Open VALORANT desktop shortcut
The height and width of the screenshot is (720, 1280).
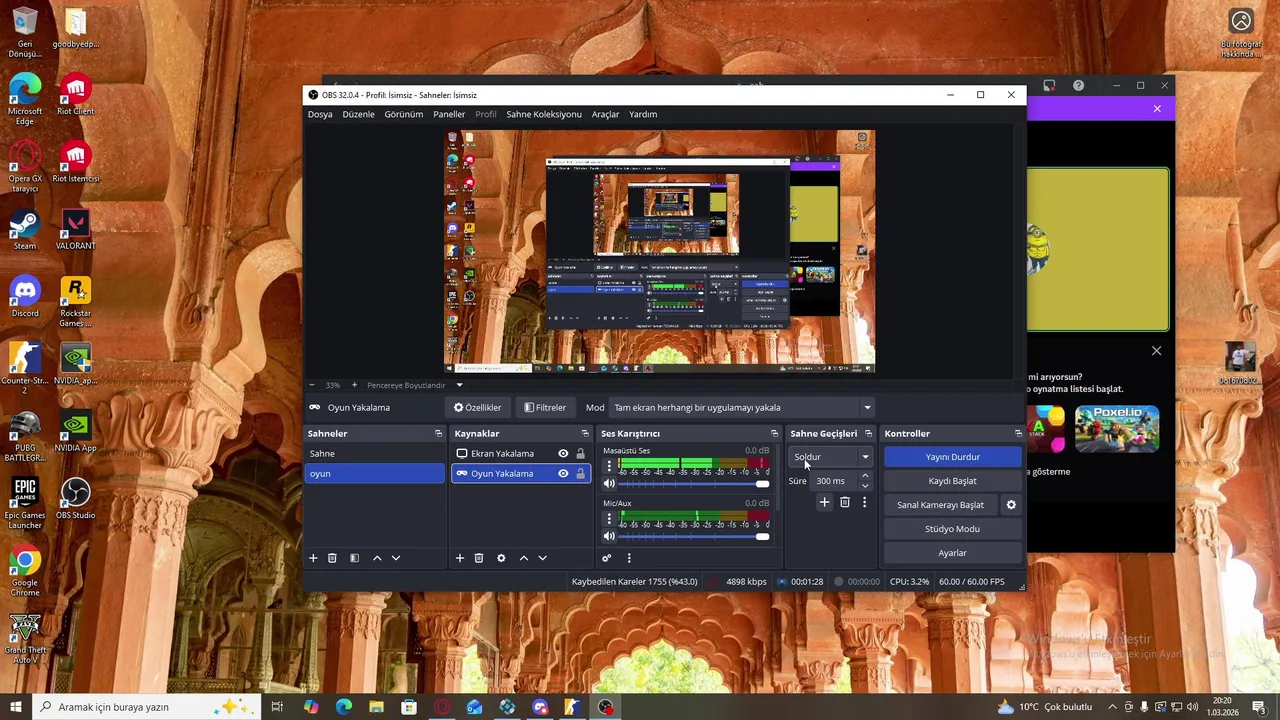(75, 230)
